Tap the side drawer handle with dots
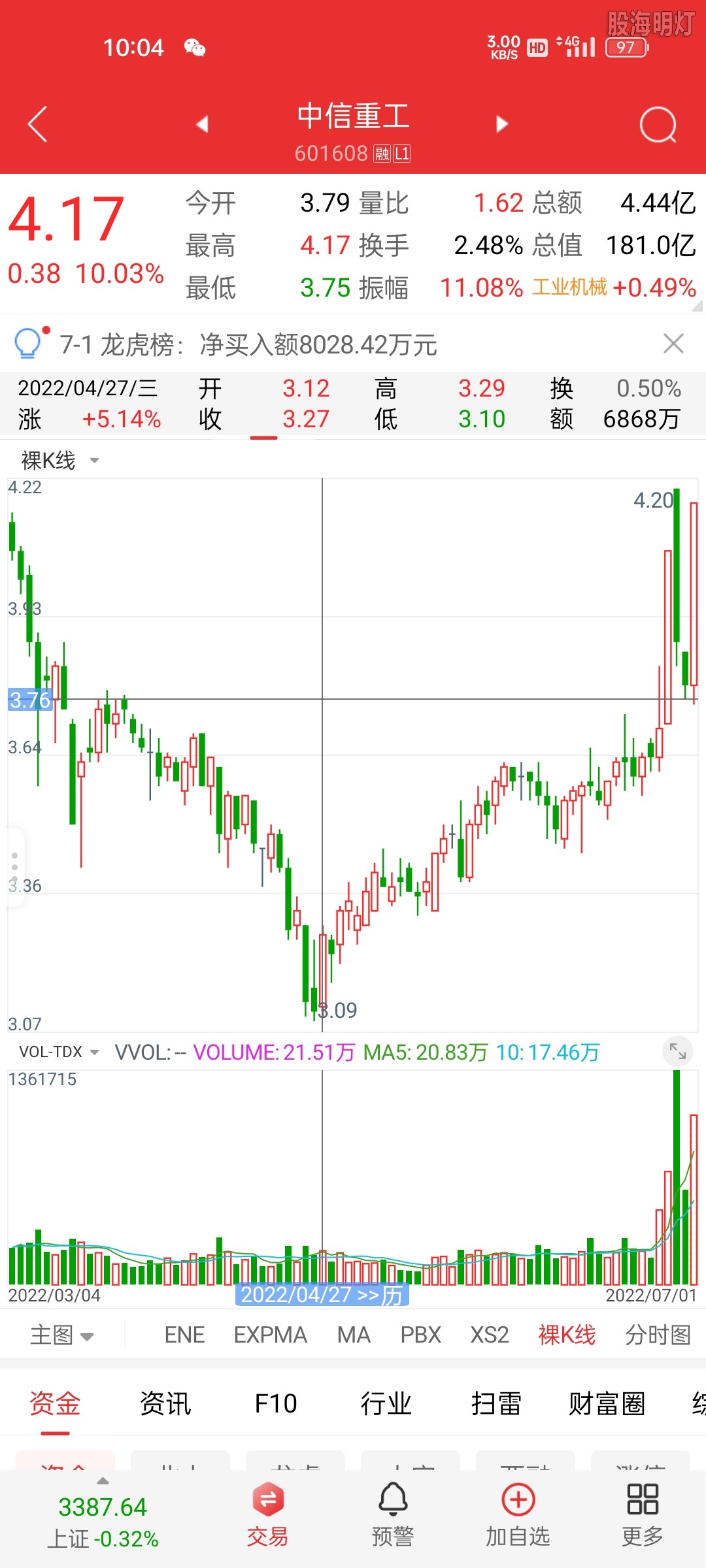The width and height of the screenshot is (706, 1568). 14,867
